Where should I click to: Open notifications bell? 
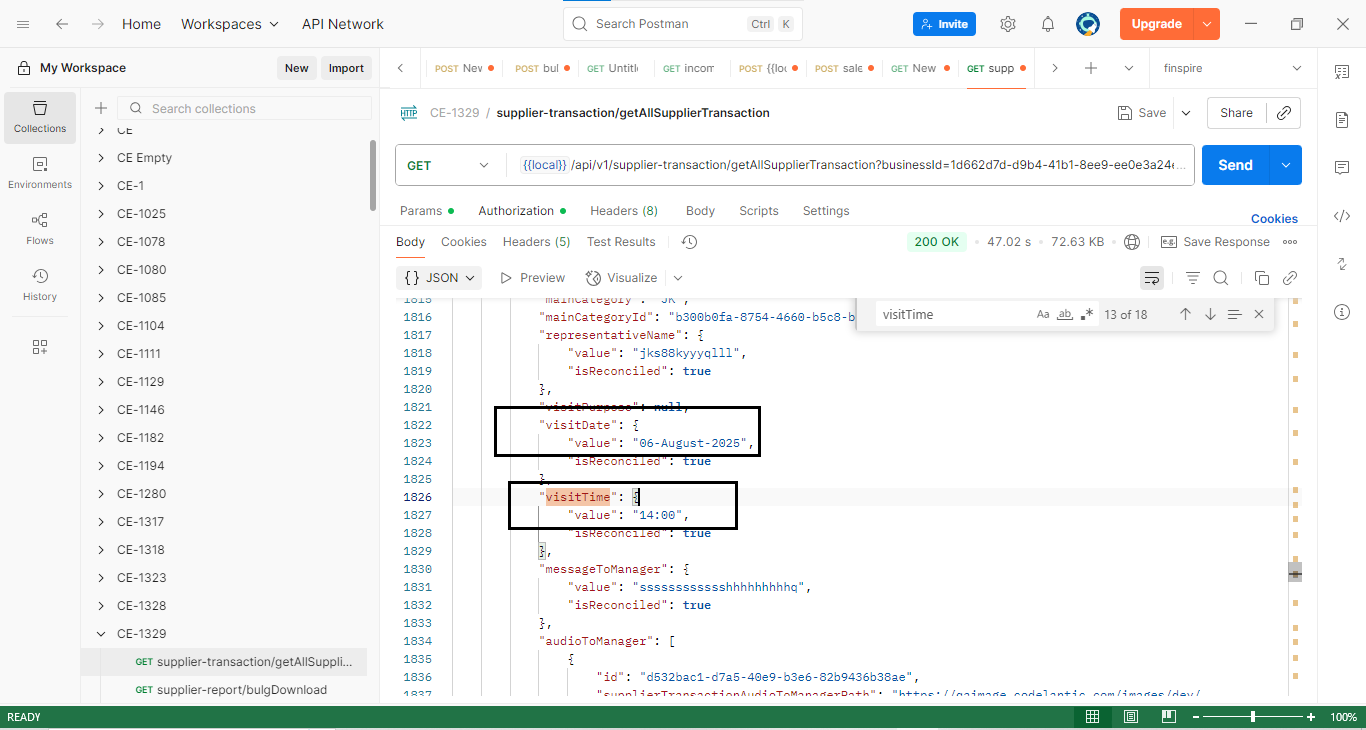point(1048,24)
